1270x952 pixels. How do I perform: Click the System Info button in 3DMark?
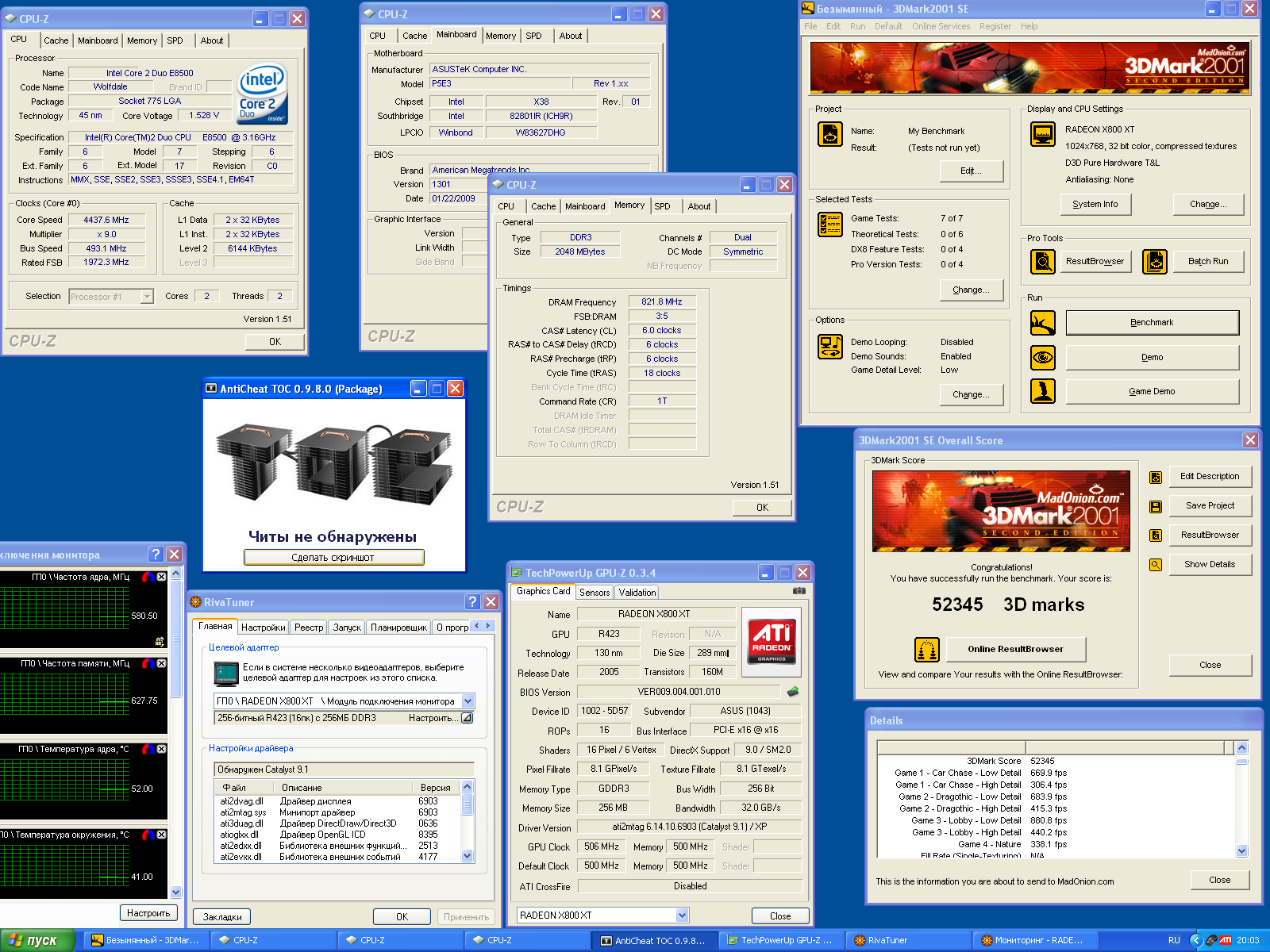coord(1095,205)
